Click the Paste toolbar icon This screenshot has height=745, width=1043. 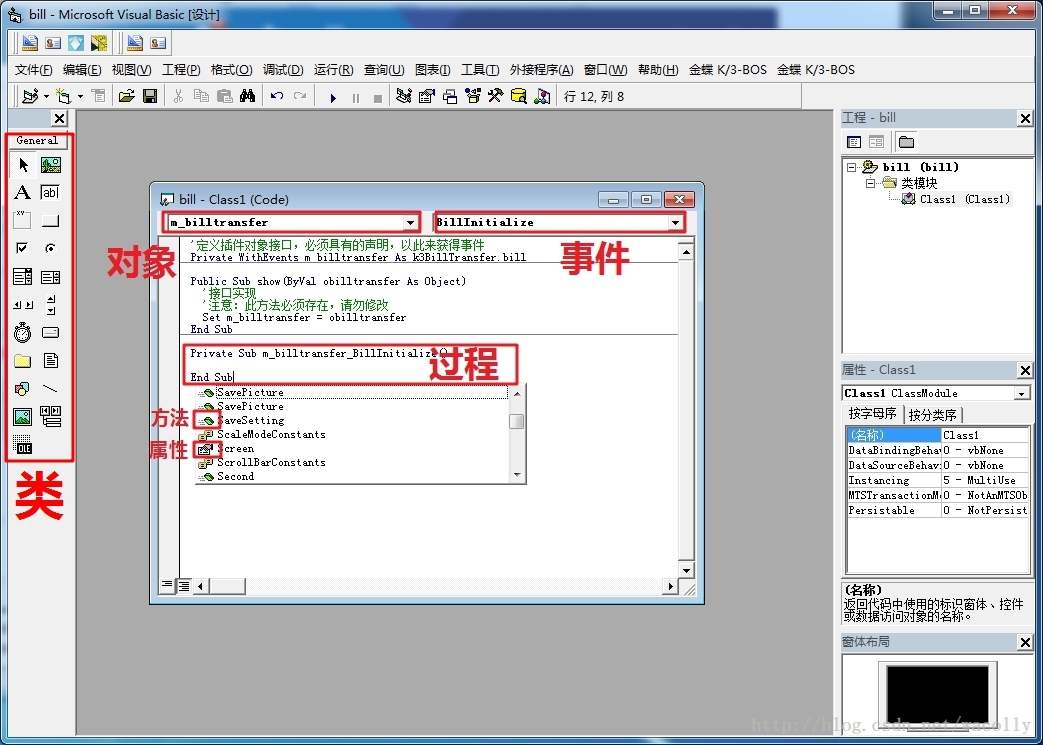pos(225,96)
